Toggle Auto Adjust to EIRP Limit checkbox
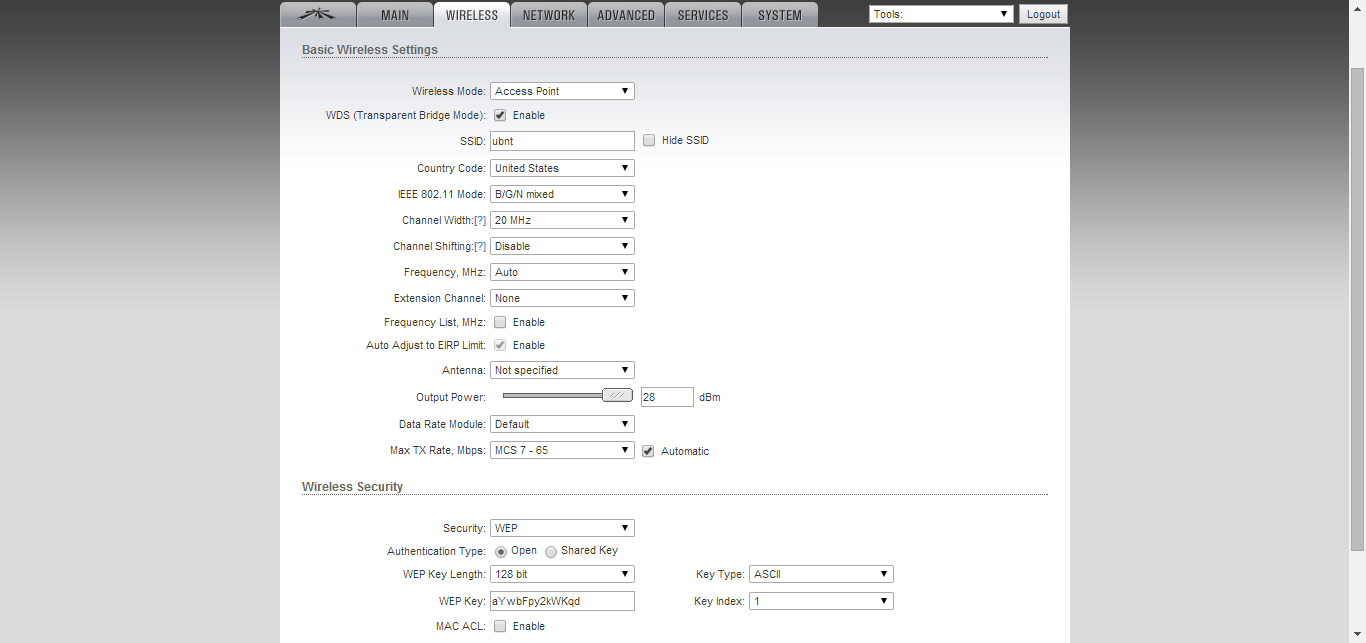The height and width of the screenshot is (643, 1366). [500, 345]
